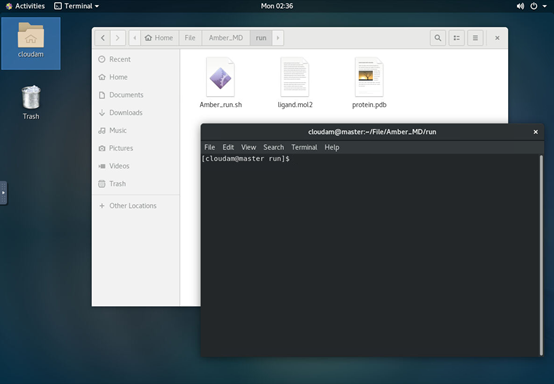Viewport: 554px width, 384px height.
Task: Open the terminal Help menu
Action: point(332,147)
